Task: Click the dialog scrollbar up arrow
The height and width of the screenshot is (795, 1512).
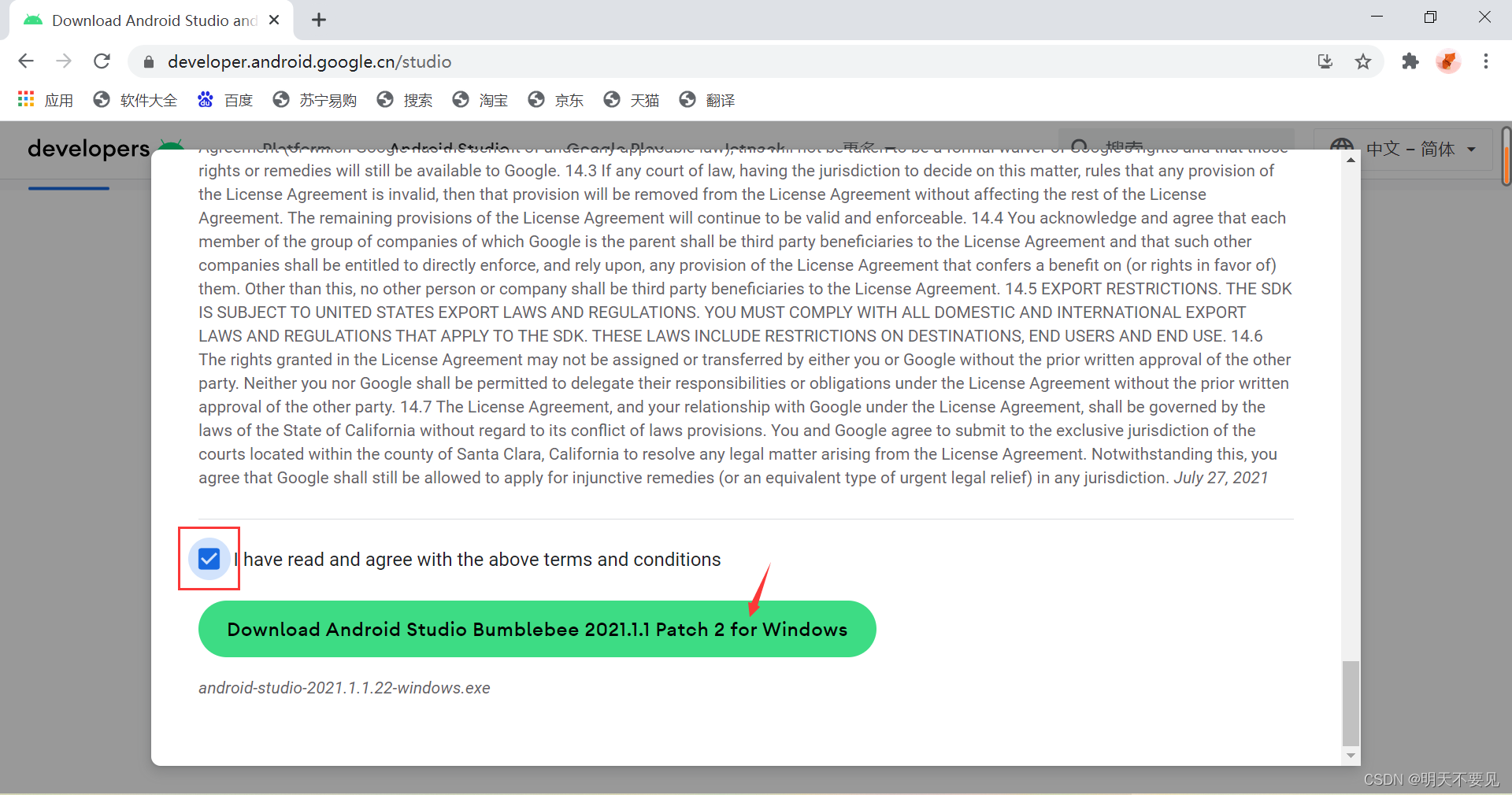Action: click(x=1351, y=160)
